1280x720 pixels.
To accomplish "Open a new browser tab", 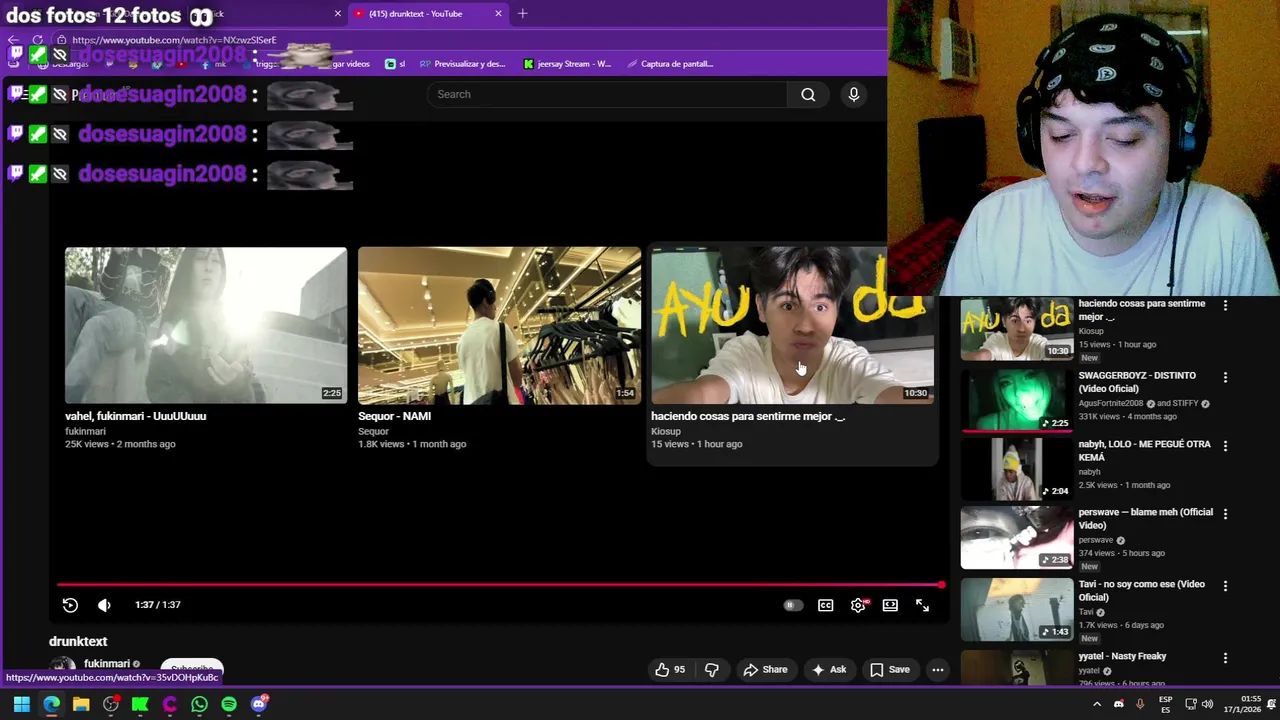I will click(x=522, y=14).
